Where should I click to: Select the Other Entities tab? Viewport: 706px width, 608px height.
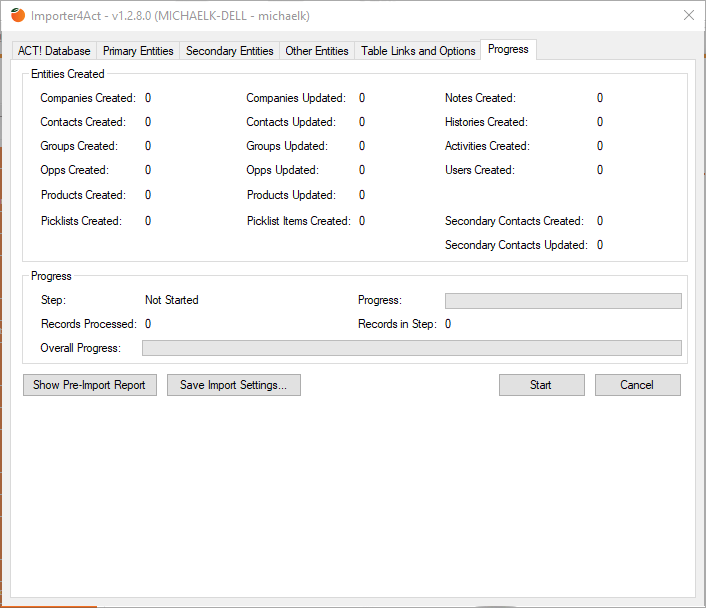(x=317, y=51)
